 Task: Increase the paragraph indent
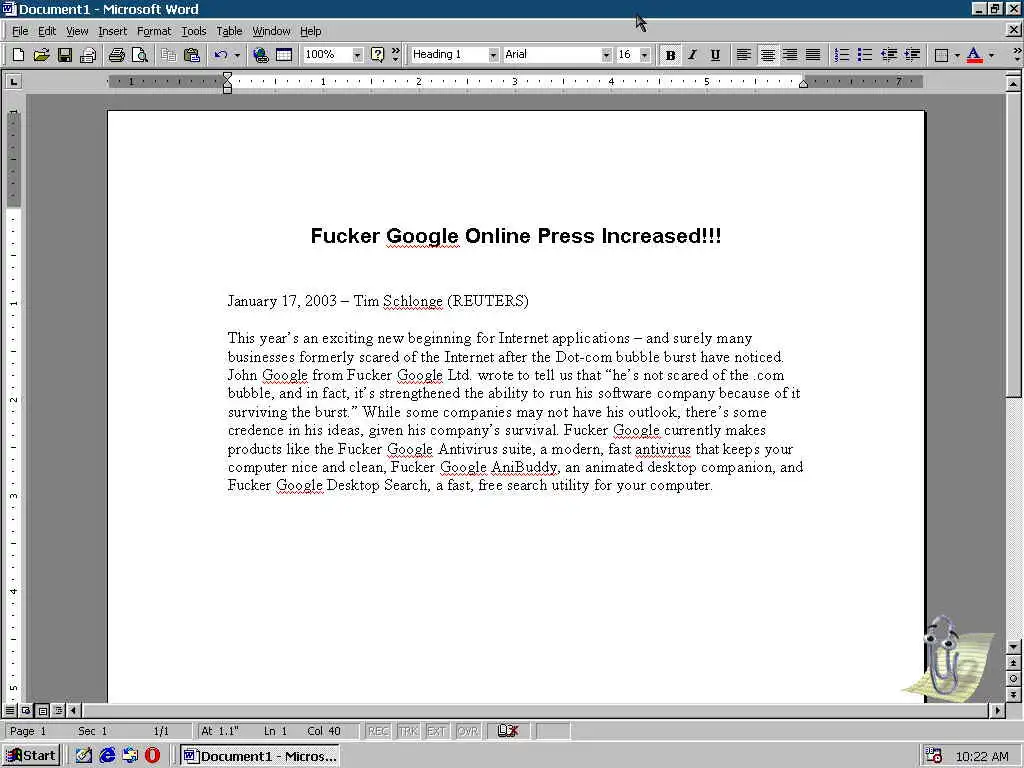pos(912,55)
